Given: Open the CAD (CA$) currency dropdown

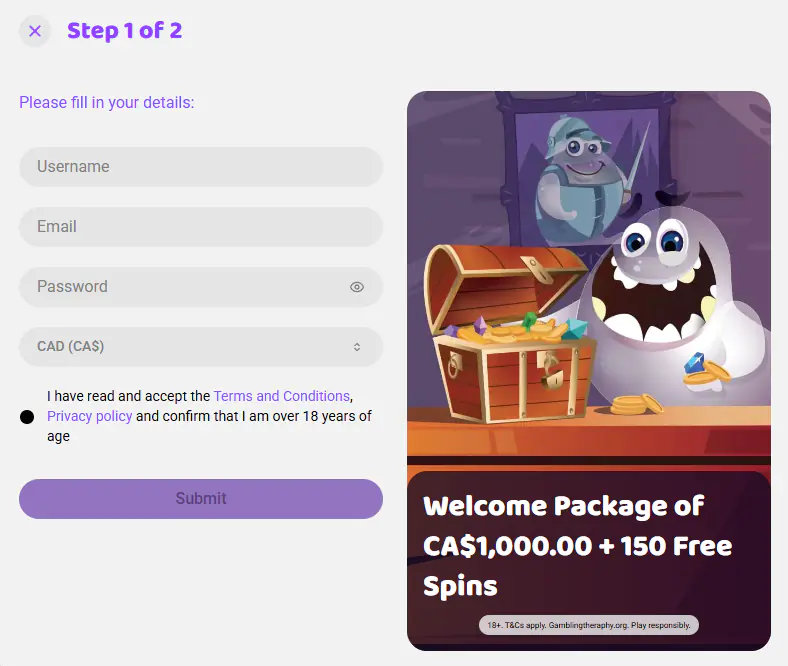Looking at the screenshot, I should pos(201,347).
